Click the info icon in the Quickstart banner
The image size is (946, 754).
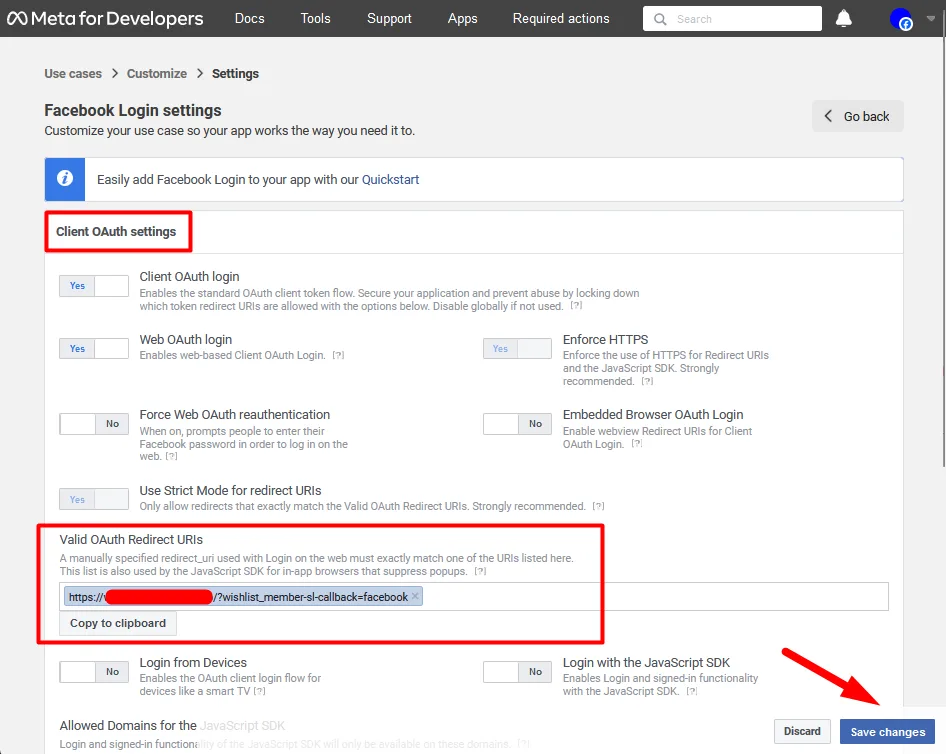pos(64,179)
